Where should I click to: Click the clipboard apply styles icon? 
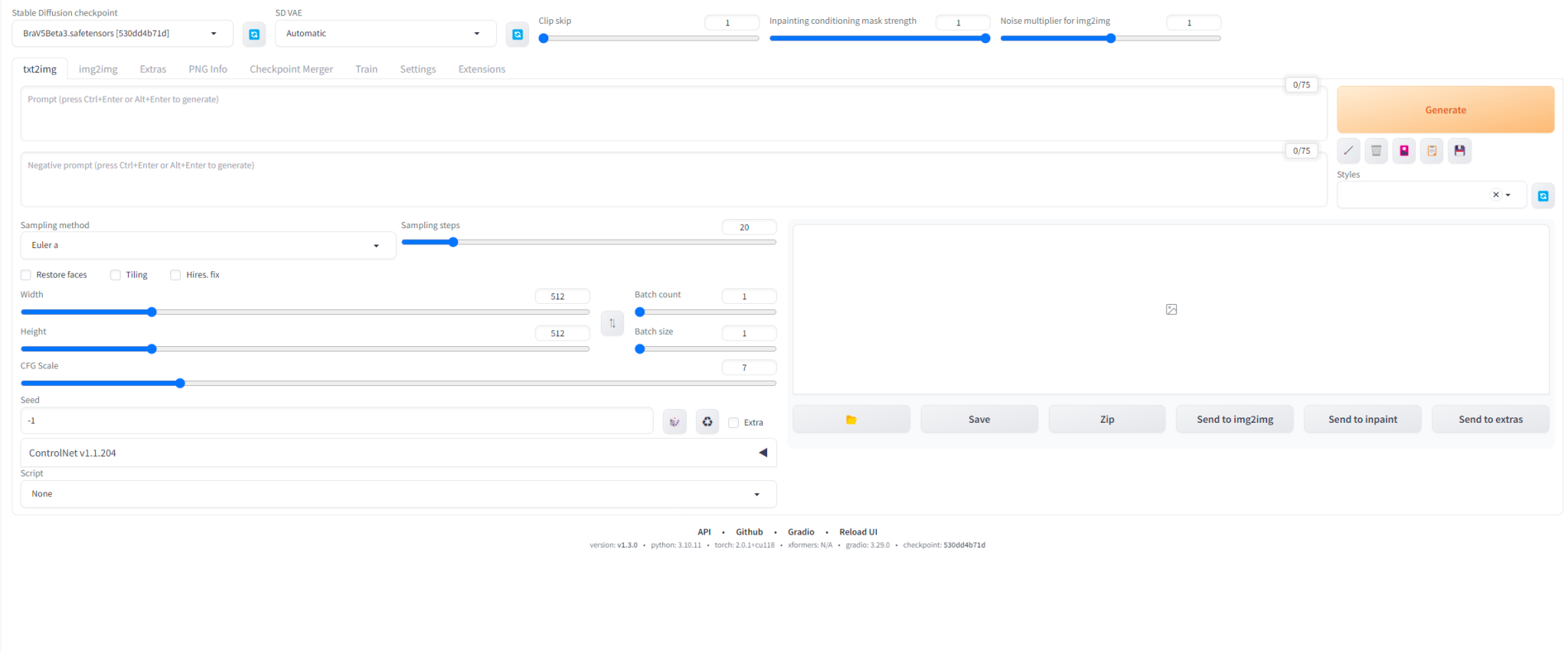[1432, 151]
